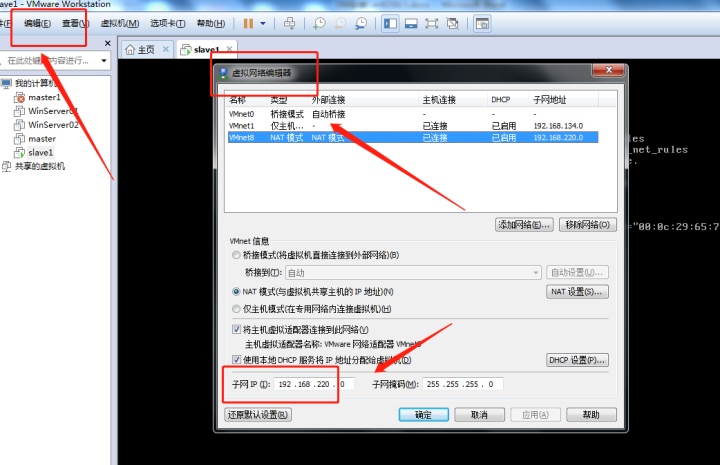Close the 虚拟网络编辑器 dialog
Viewport: 720px width, 465px height.
pyautogui.click(x=608, y=70)
